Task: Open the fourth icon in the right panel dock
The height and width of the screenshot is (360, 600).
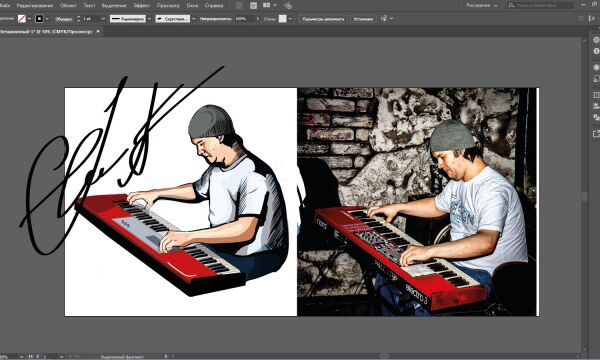Action: [596, 79]
